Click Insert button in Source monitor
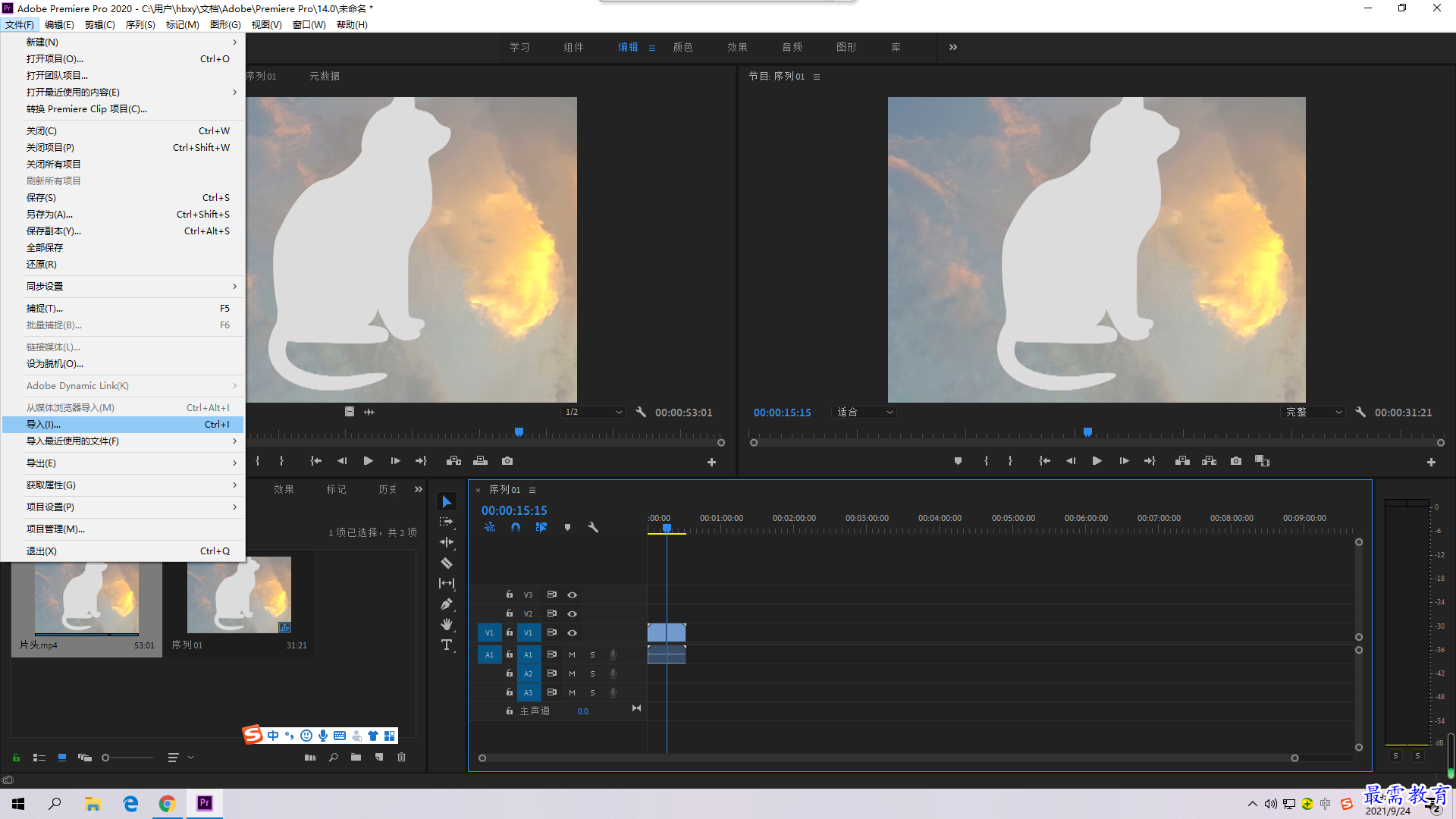This screenshot has height=819, width=1456. coord(453,461)
